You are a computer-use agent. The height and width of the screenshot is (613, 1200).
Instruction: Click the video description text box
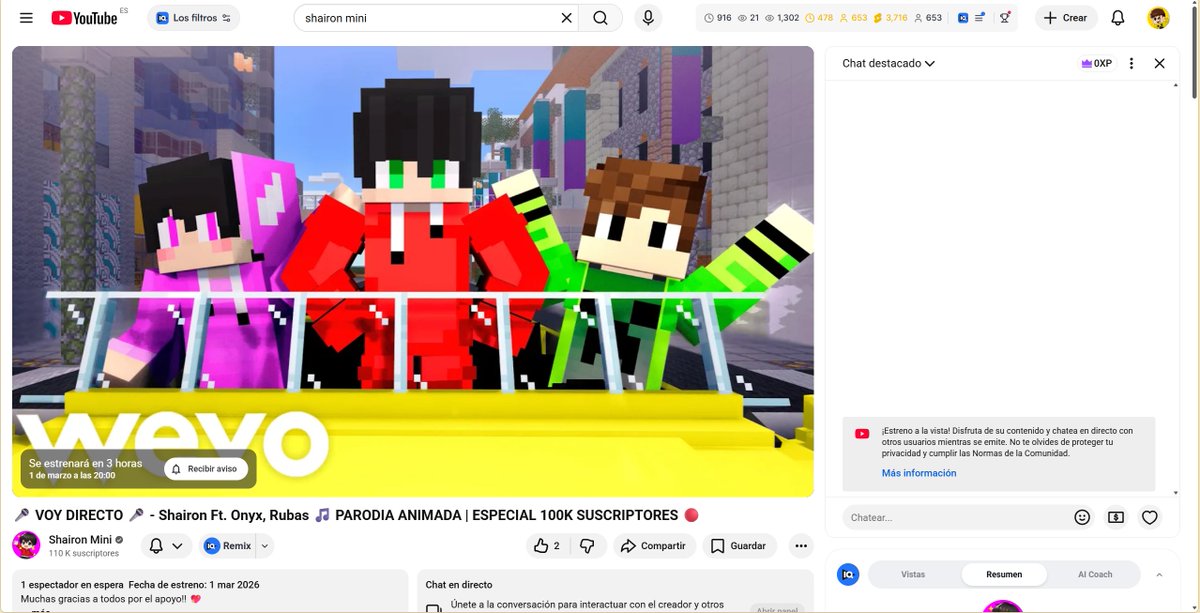210,591
